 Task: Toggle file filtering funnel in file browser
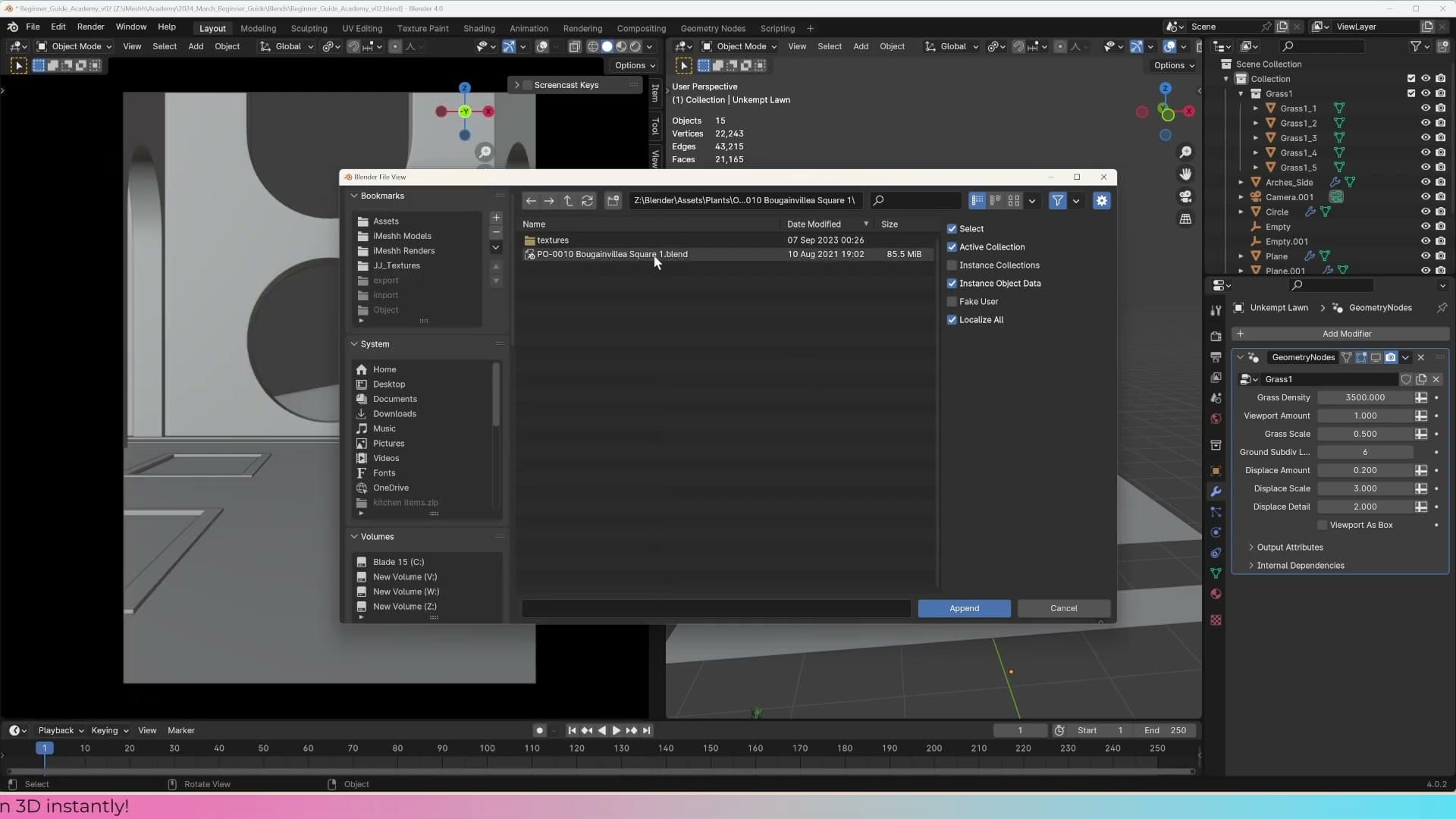click(1057, 201)
